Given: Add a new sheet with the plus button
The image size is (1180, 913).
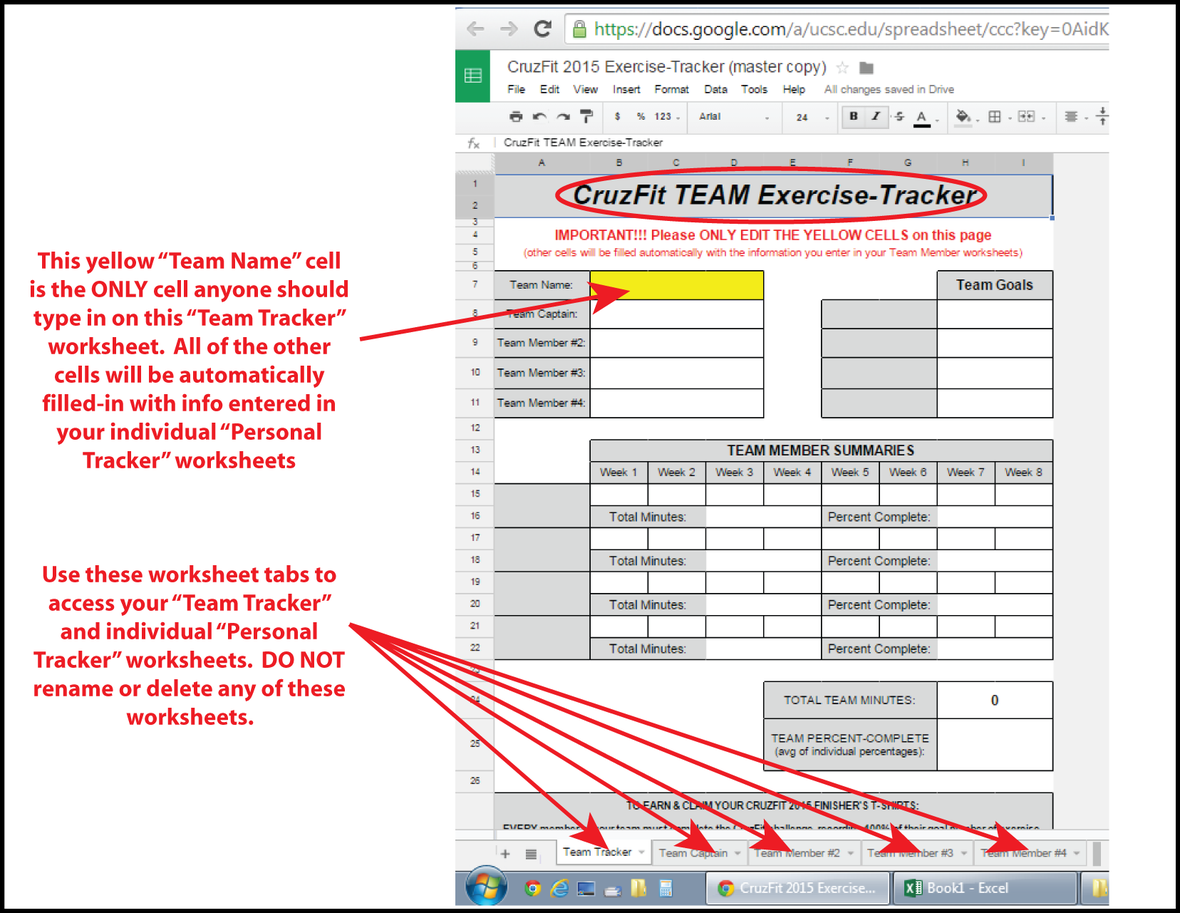Looking at the screenshot, I should 505,854.
